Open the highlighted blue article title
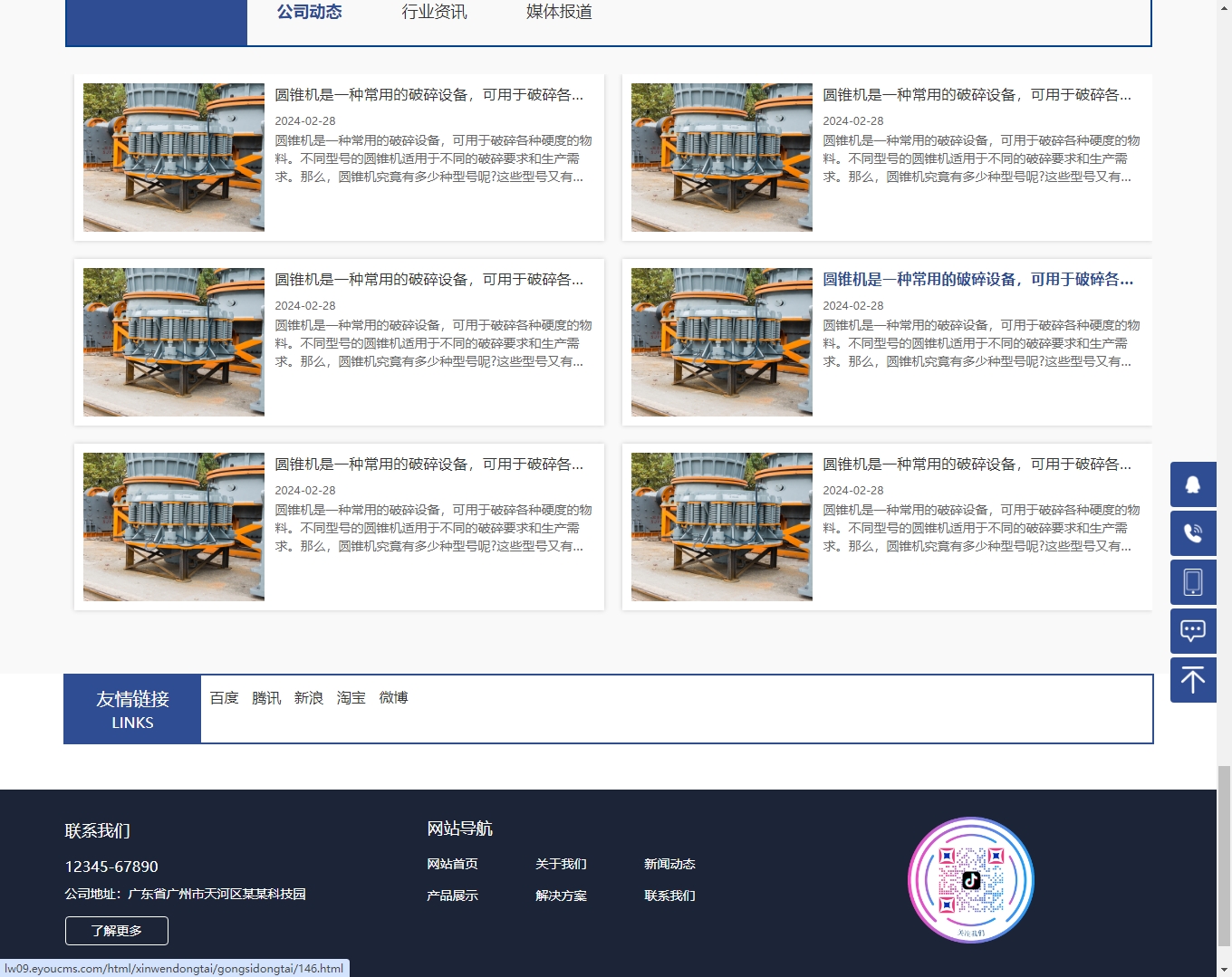This screenshot has width=1232, height=977. click(977, 280)
